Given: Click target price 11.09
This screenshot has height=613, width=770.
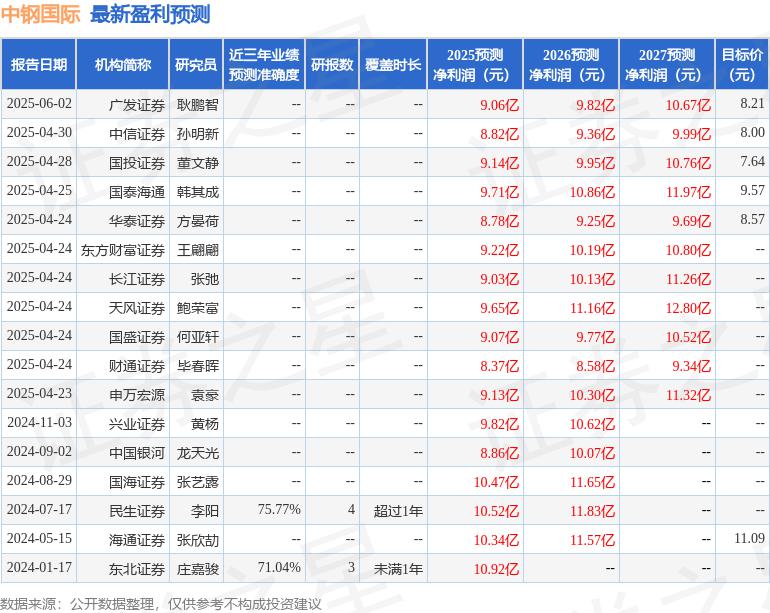Looking at the screenshot, I should click(x=749, y=538).
